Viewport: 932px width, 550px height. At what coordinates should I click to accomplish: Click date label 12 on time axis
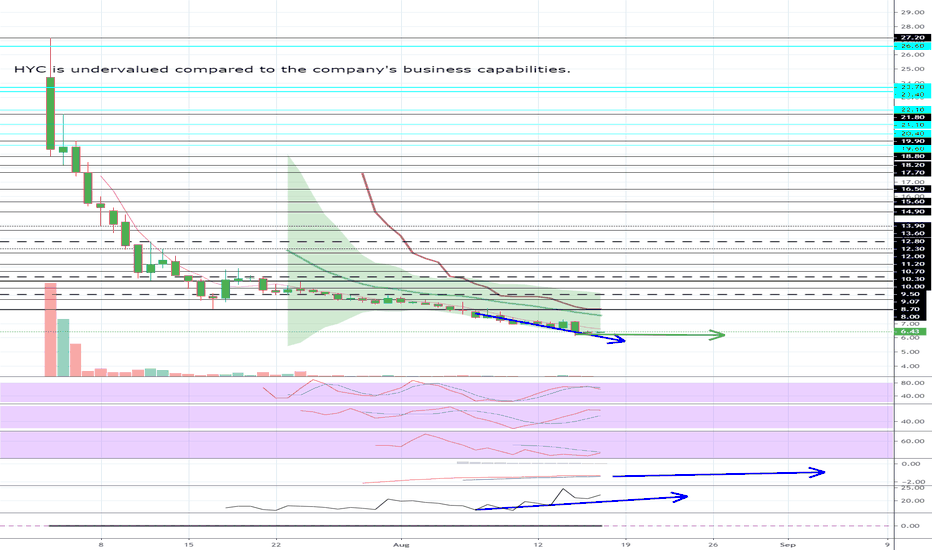point(539,544)
